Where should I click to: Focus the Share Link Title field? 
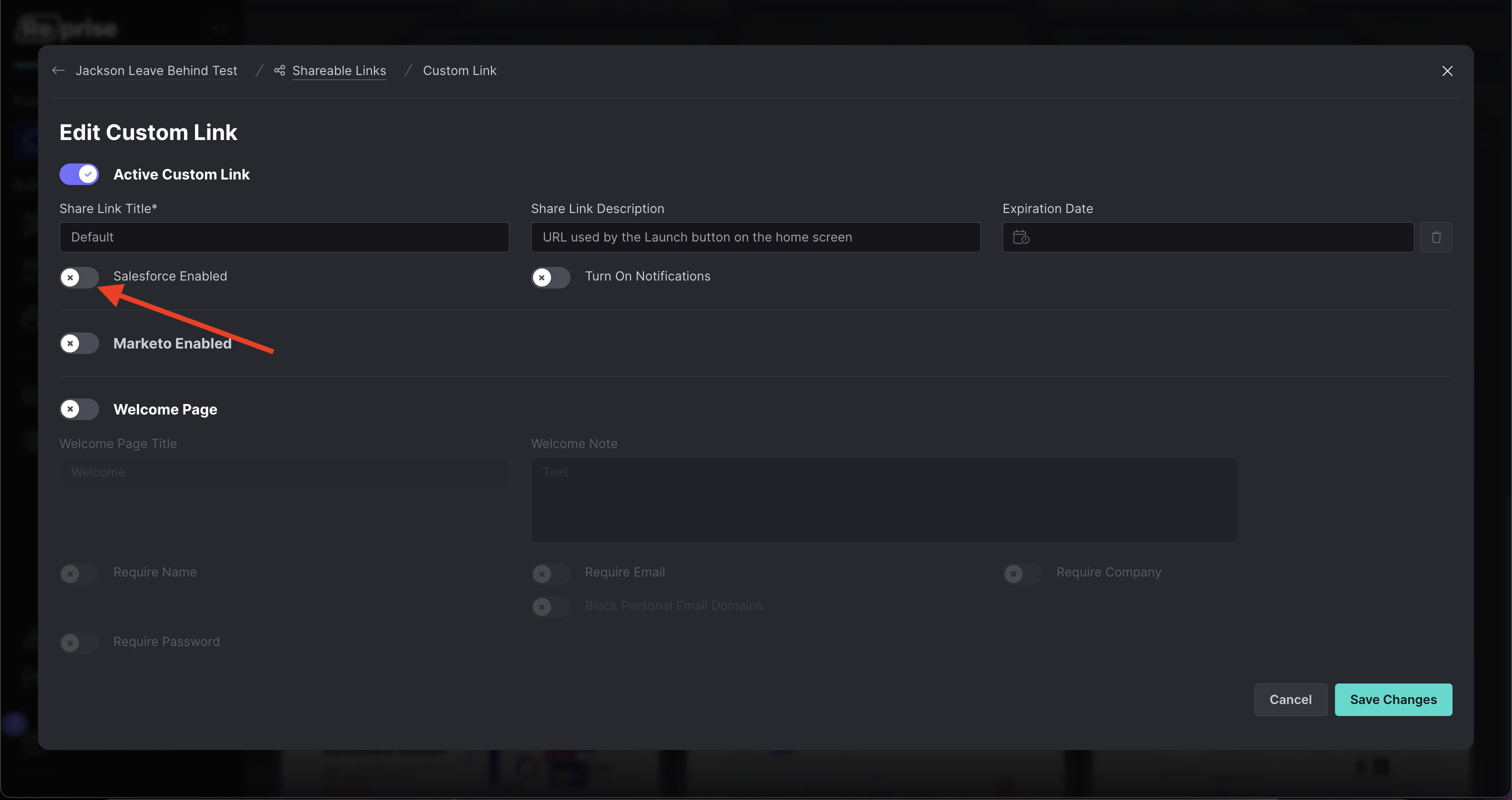point(284,237)
